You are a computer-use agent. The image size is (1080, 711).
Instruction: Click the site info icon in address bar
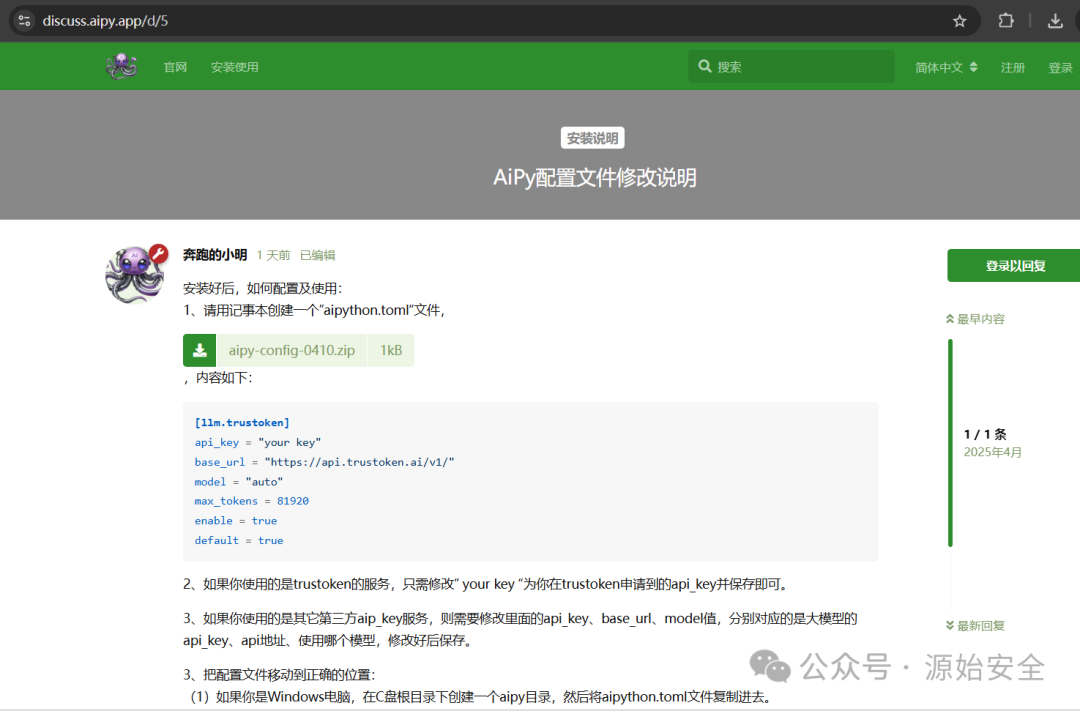pyautogui.click(x=24, y=21)
